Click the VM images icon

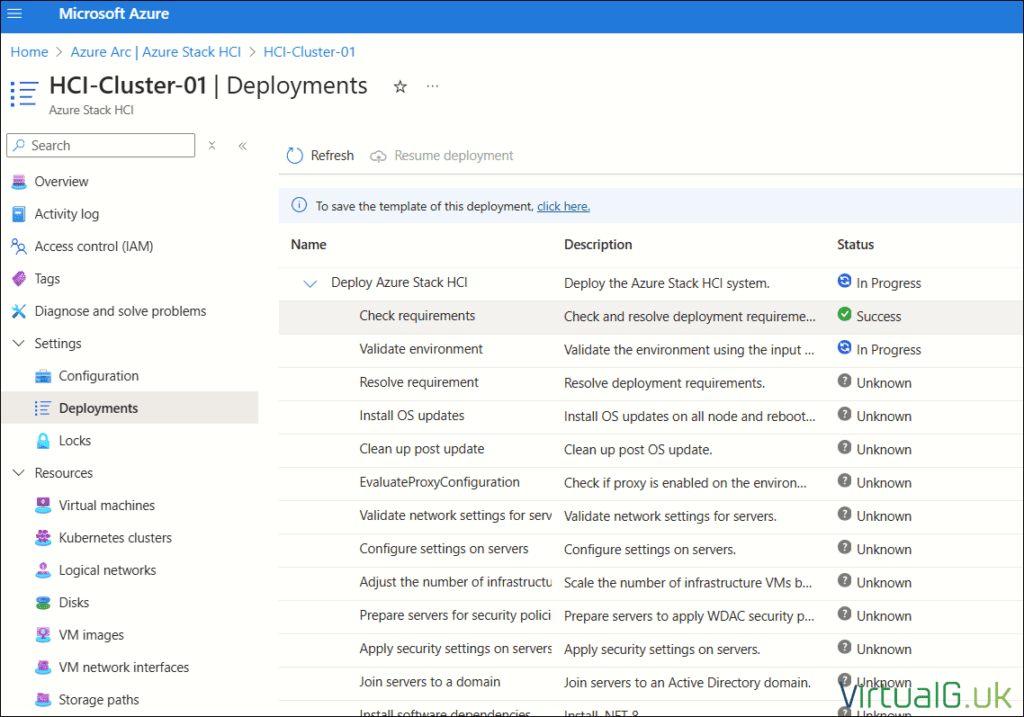tap(43, 635)
